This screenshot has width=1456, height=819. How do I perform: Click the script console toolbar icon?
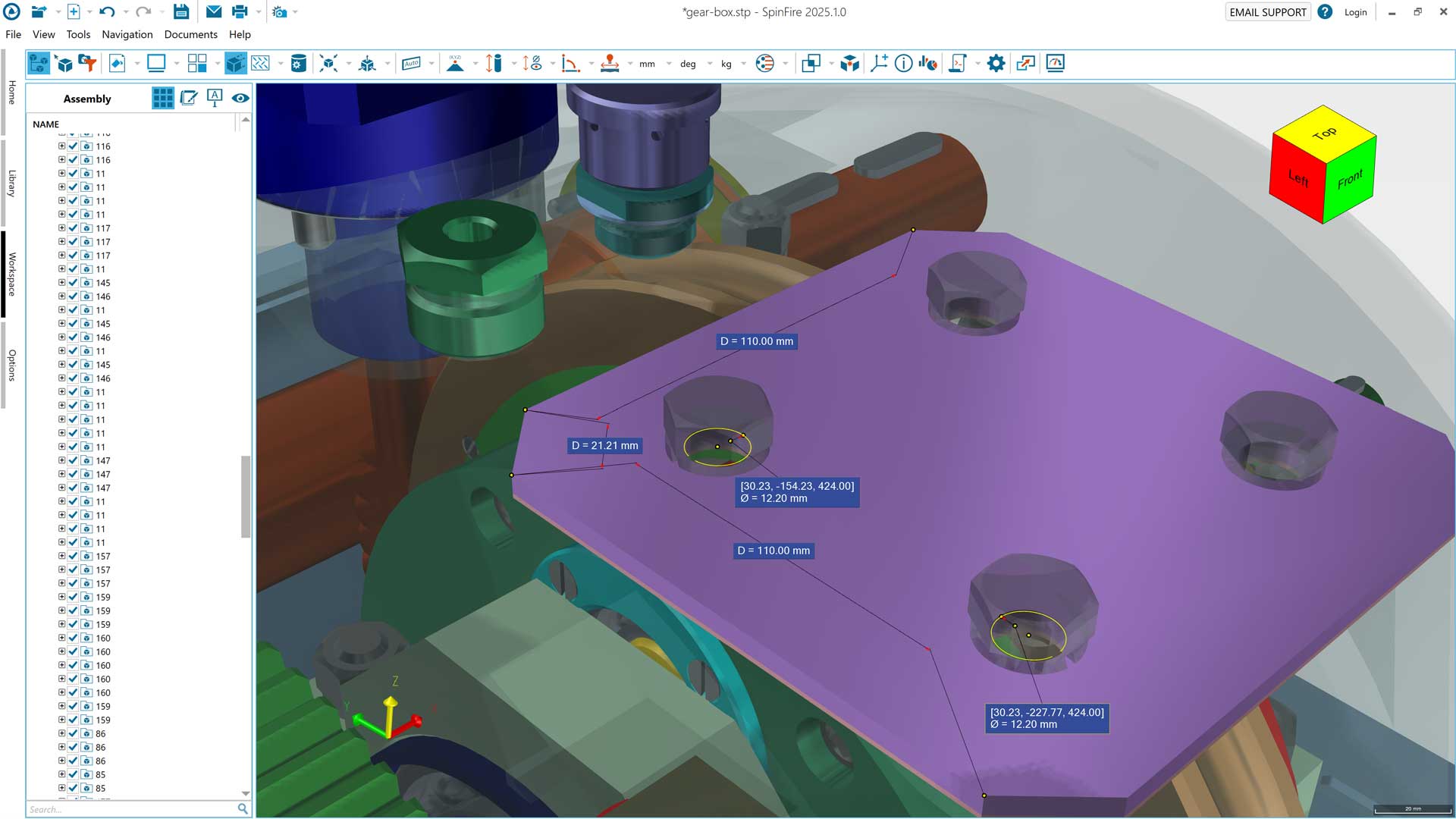958,64
